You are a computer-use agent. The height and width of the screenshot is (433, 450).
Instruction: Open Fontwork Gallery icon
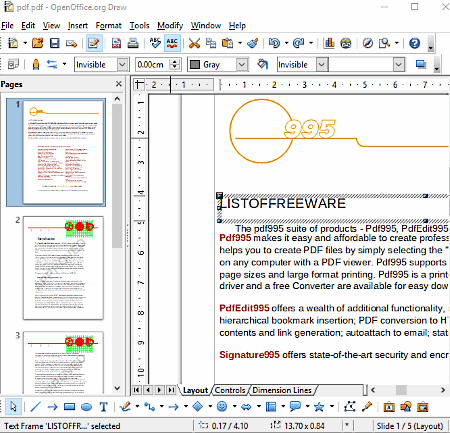pos(389,407)
